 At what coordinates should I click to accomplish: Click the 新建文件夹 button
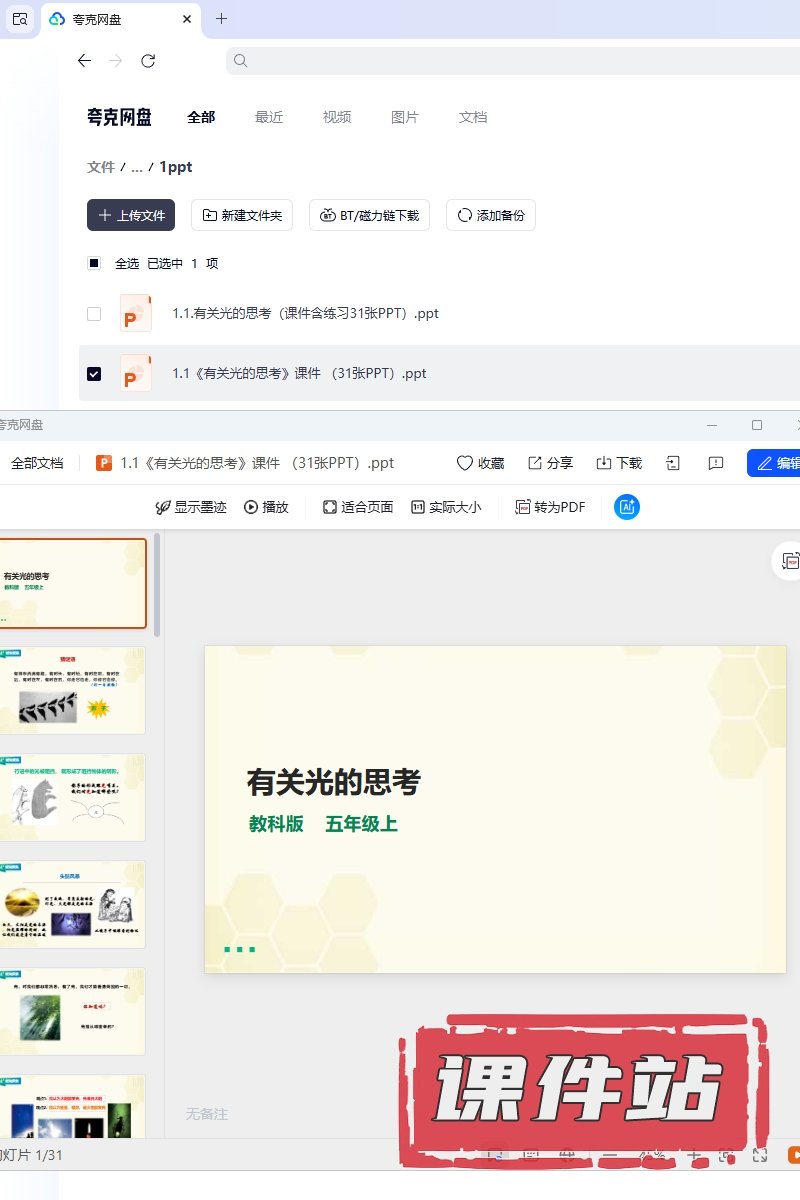[242, 215]
